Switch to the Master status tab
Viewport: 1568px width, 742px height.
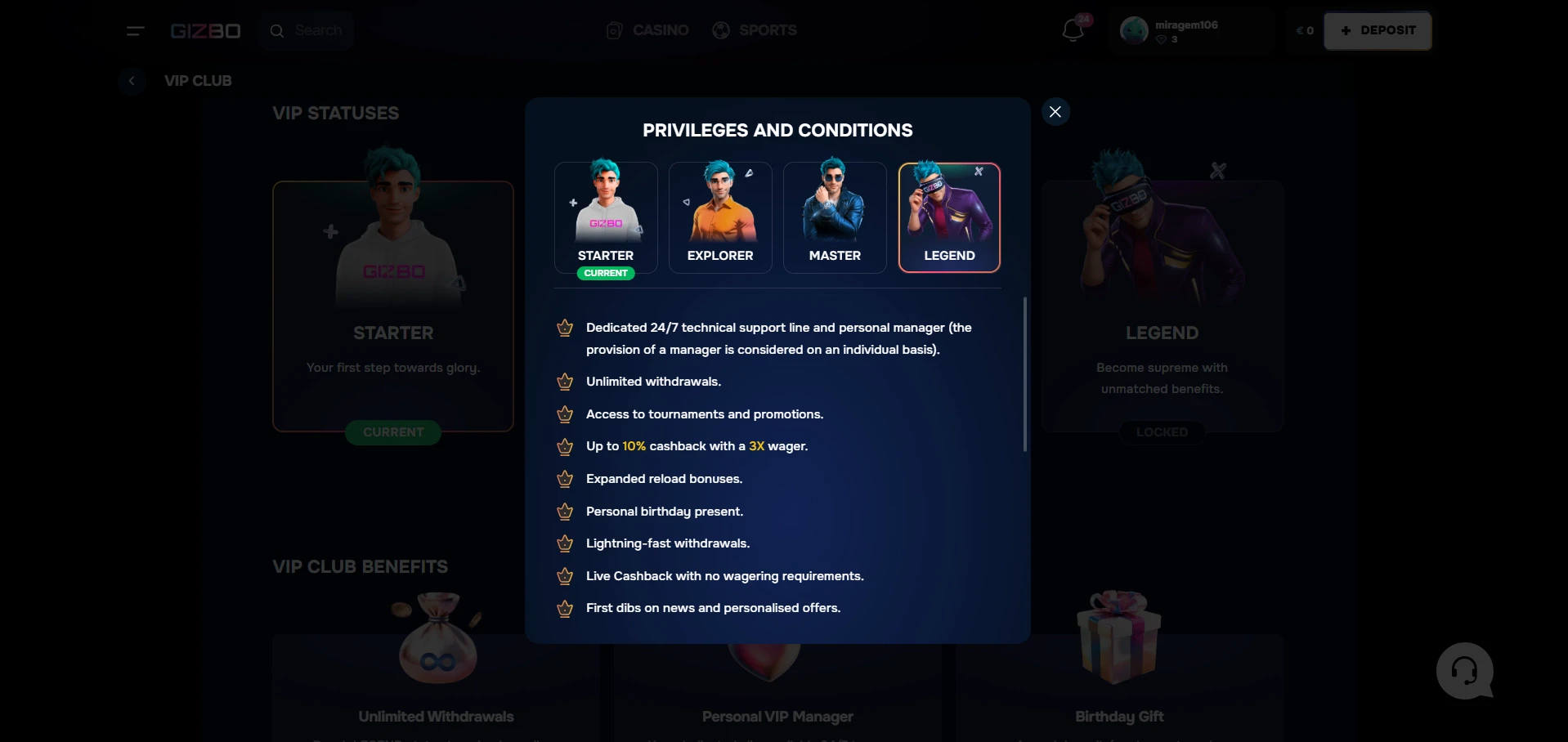[835, 217]
